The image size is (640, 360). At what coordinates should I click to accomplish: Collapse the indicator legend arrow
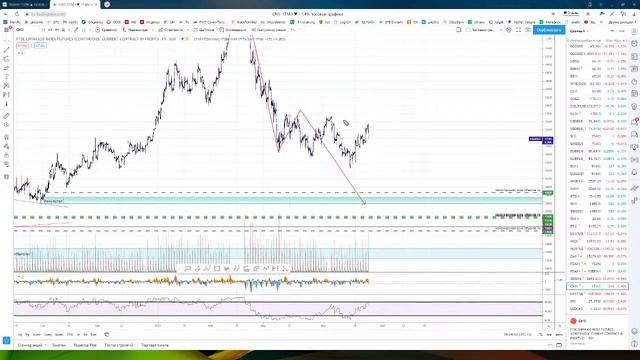pos(20,53)
